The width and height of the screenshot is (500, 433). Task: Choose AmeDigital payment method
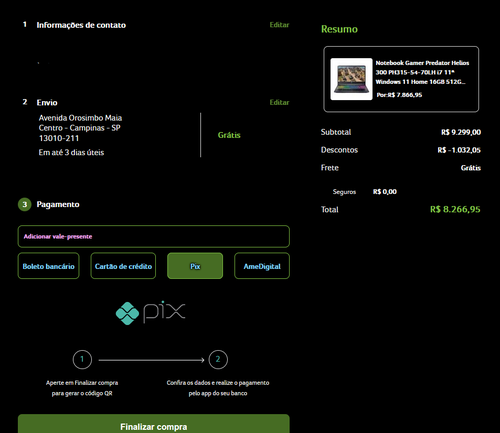[x=262, y=266]
